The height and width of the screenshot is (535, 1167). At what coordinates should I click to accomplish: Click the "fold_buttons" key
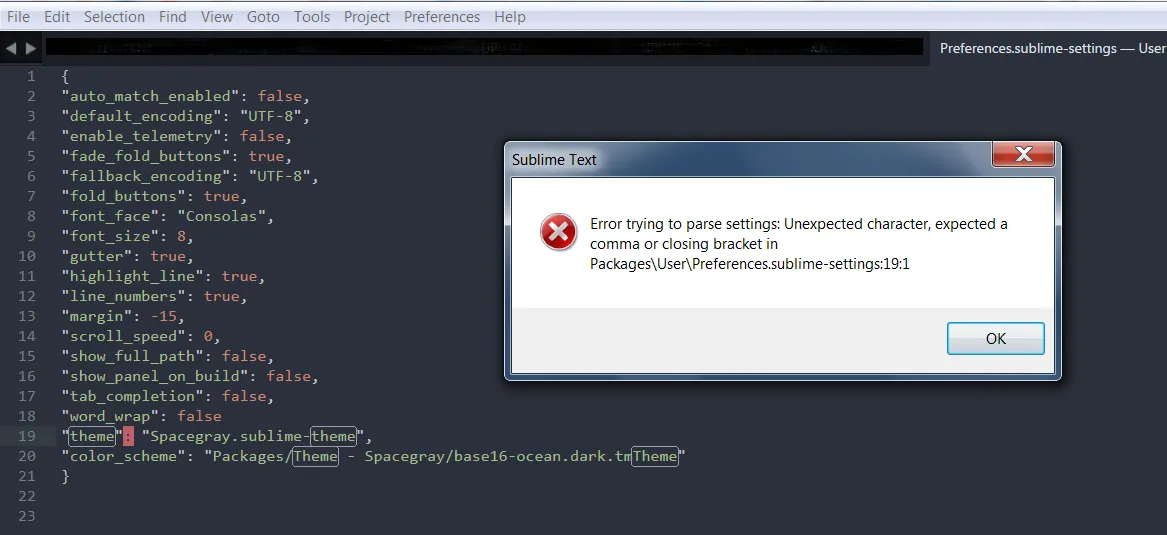point(124,196)
